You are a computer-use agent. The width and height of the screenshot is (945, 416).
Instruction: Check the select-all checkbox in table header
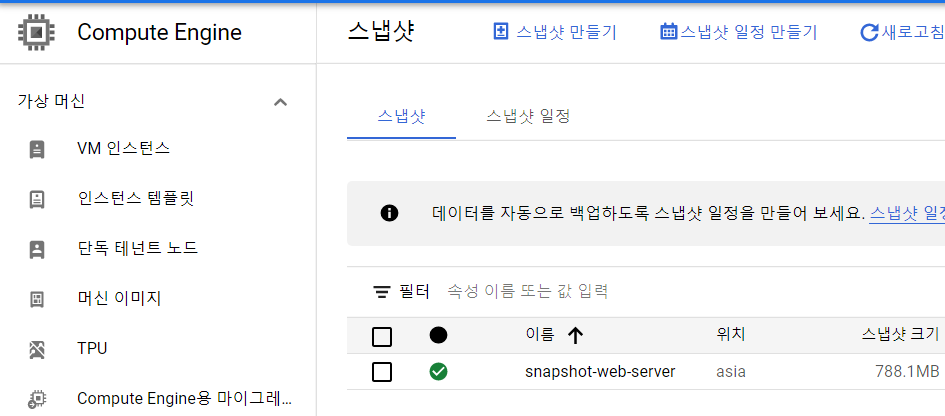click(382, 337)
